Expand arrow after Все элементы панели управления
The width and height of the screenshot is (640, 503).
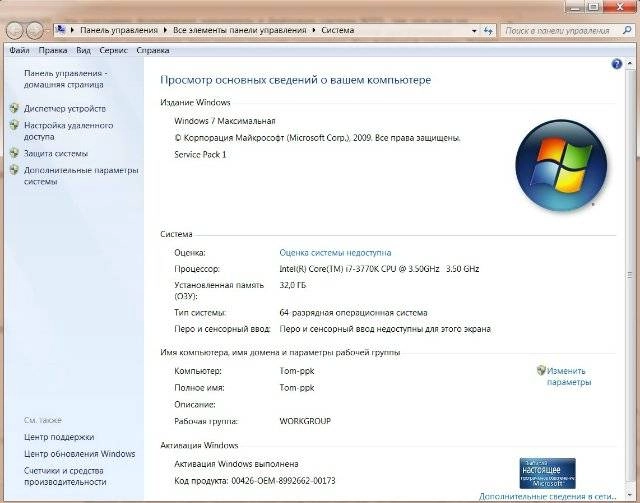pyautogui.click(x=314, y=30)
